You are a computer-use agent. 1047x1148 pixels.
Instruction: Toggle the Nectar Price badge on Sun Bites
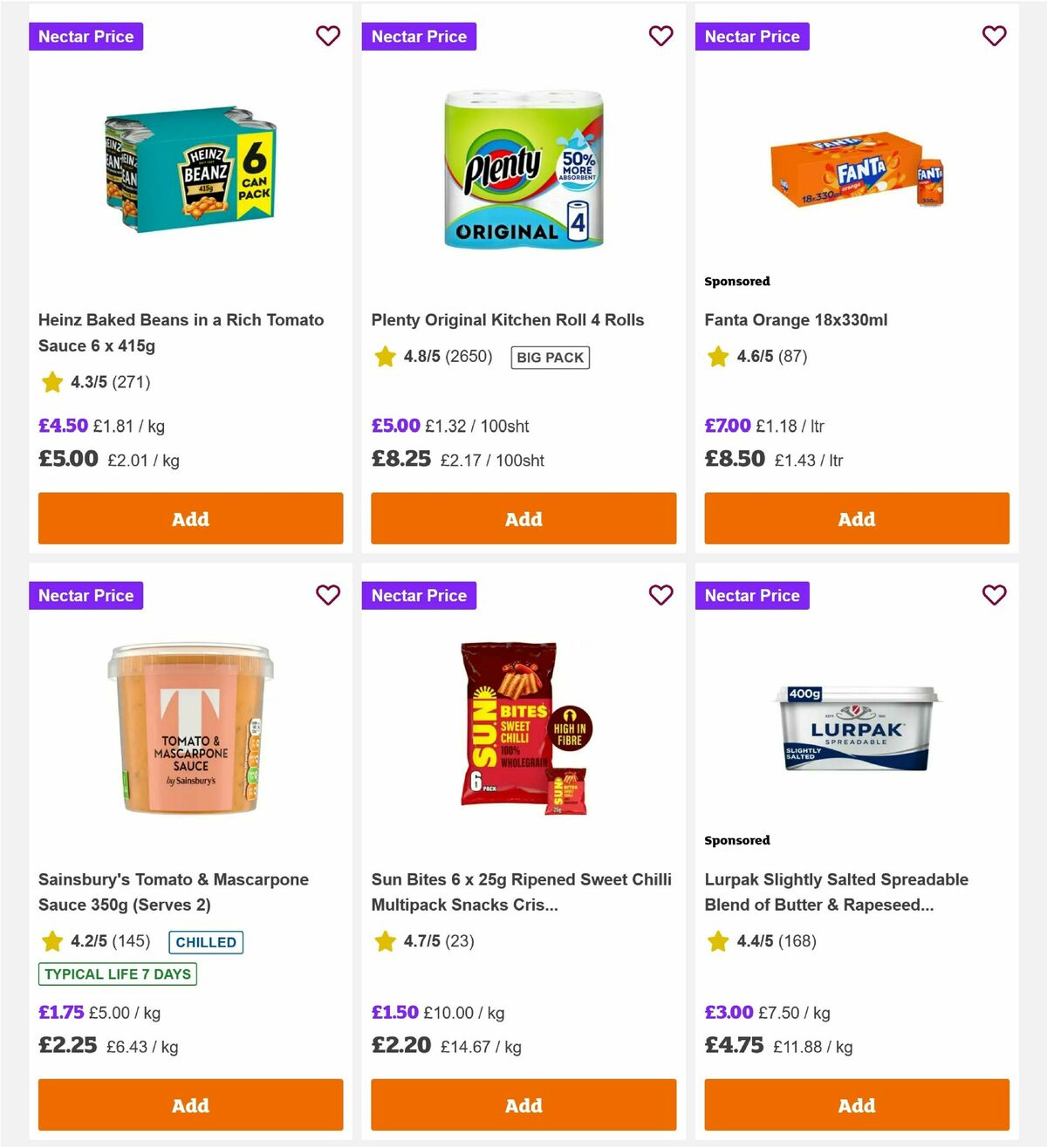[x=420, y=595]
